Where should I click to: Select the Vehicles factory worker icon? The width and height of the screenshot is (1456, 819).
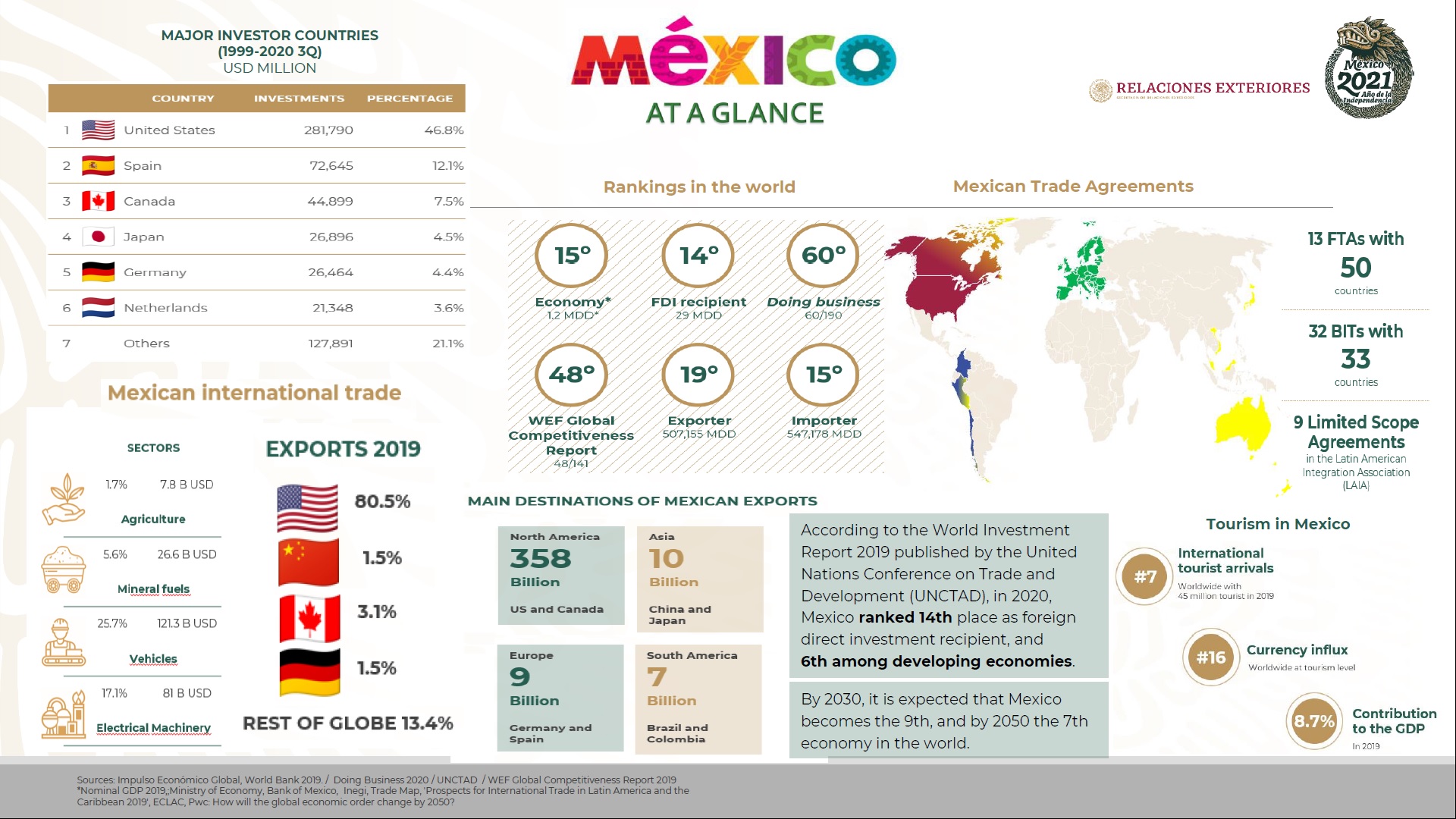coord(64,642)
